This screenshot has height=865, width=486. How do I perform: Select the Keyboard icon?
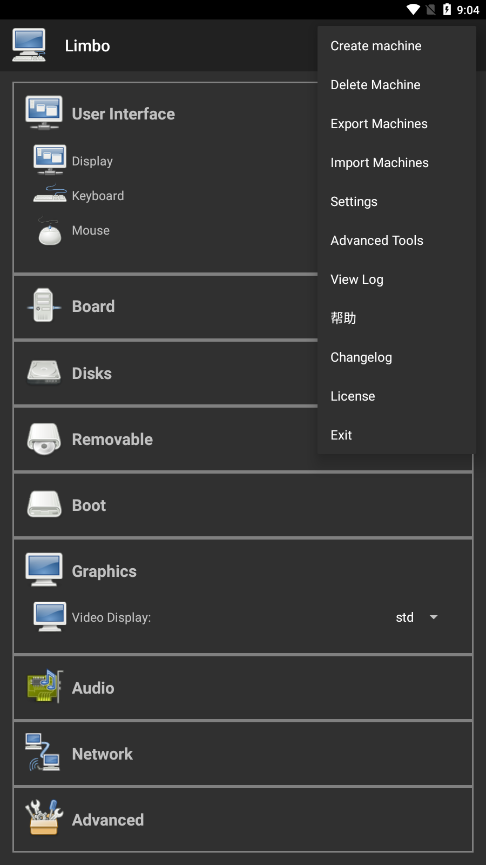click(50, 194)
